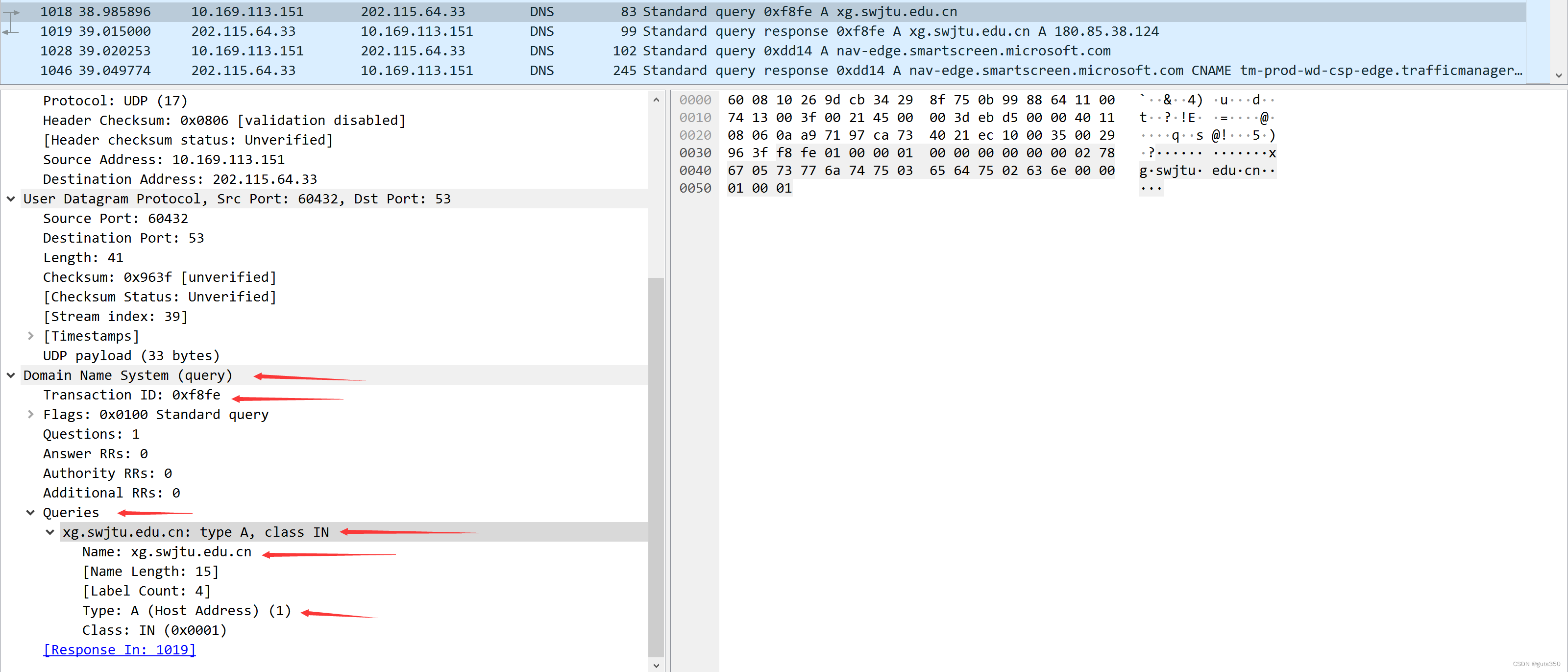Click the details pane vertical scrollbar thumb
The image size is (1568, 672).
pyautogui.click(x=656, y=467)
